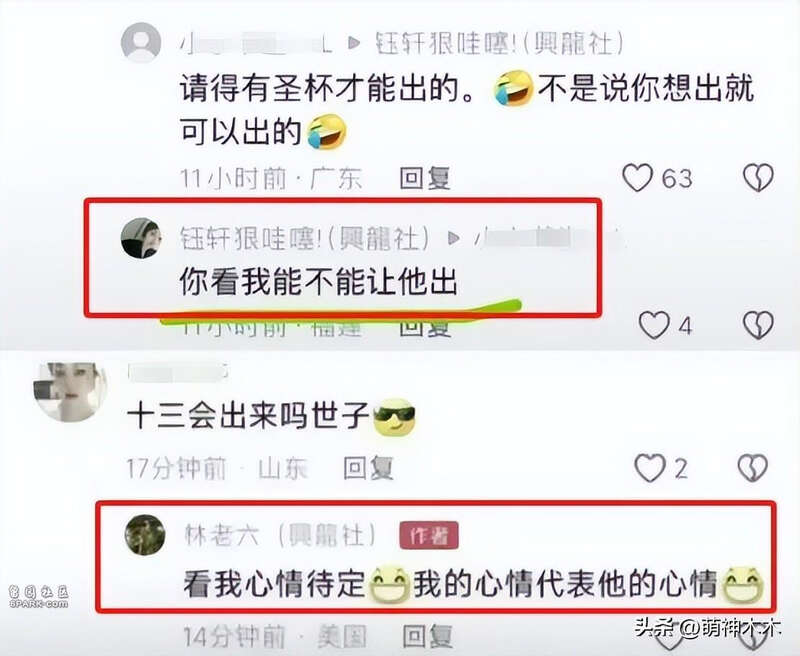Open the gray default avatar profile

(141, 42)
